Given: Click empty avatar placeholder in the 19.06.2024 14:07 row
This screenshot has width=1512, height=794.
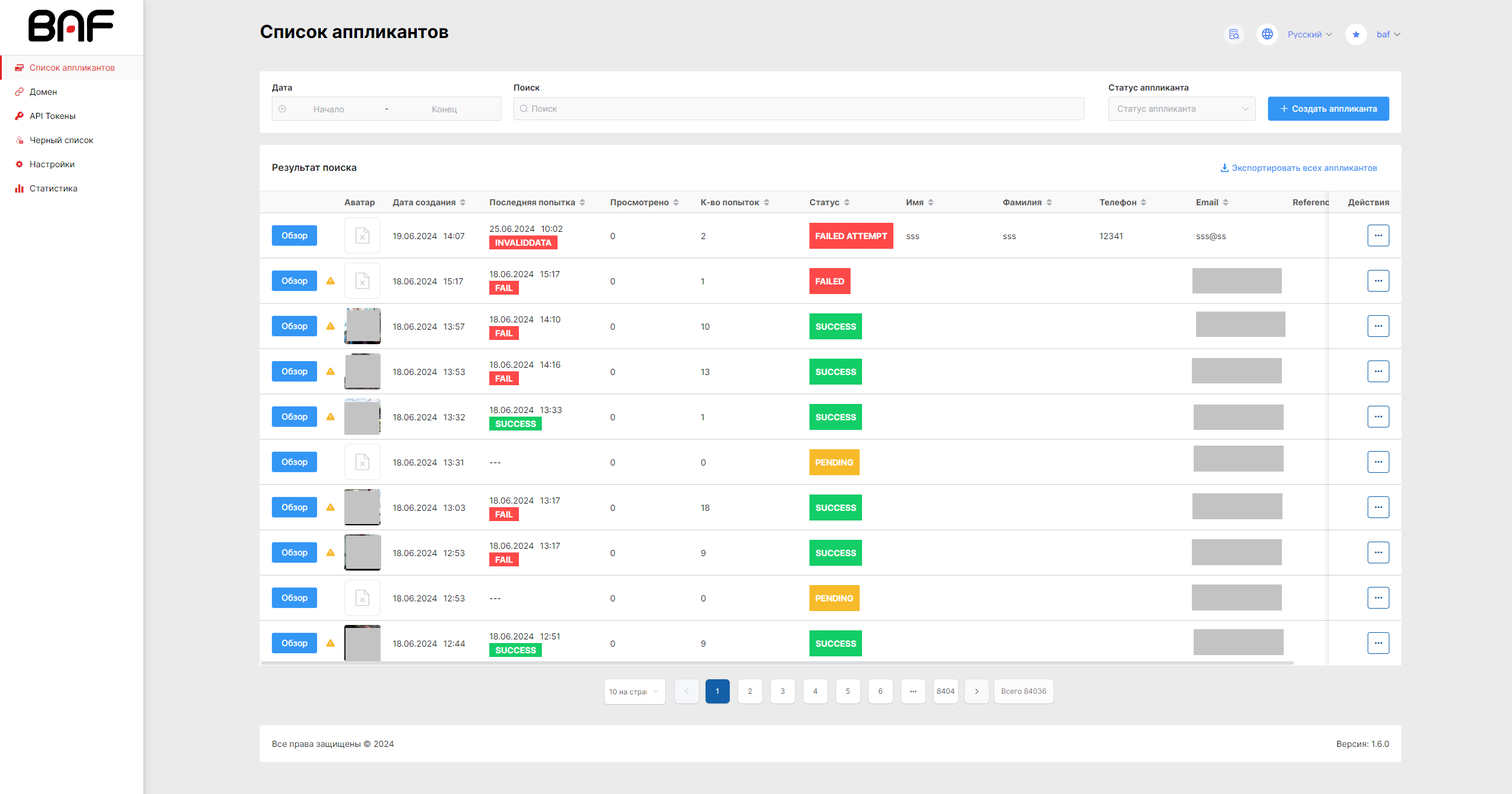Looking at the screenshot, I should click(x=362, y=235).
